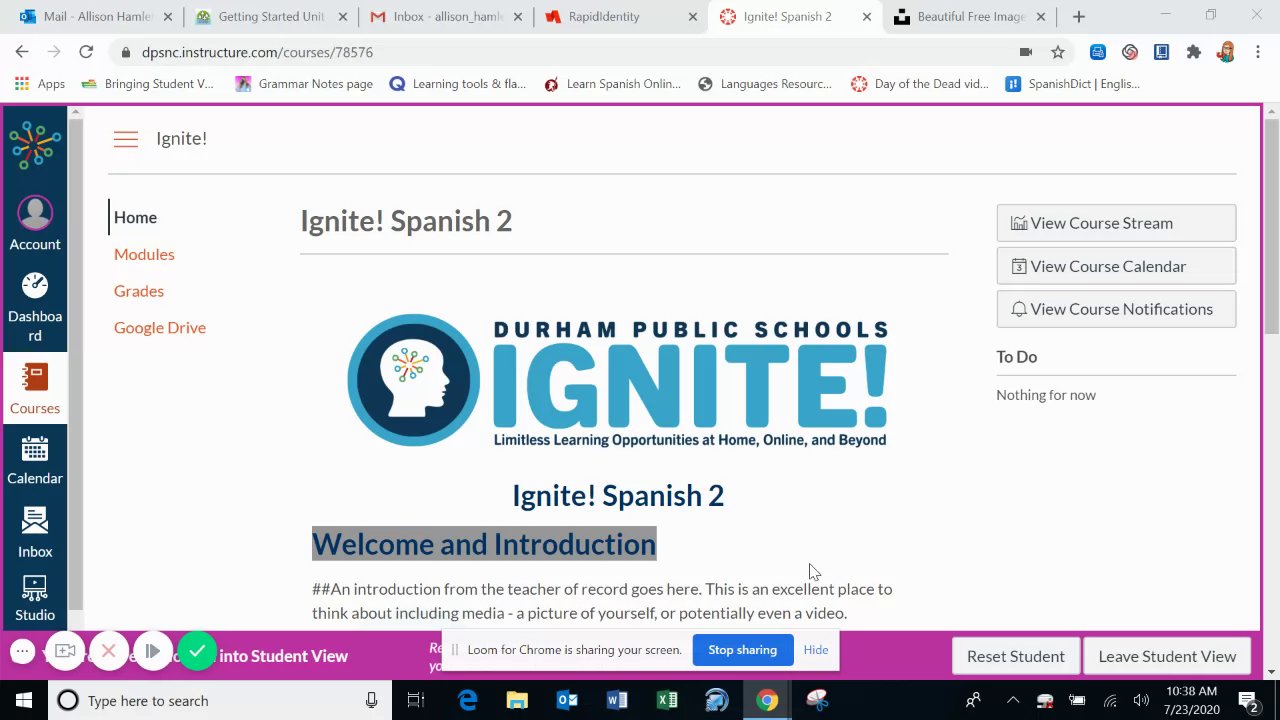Open the Grammar Notes page bookmark
This screenshot has height=720, width=1280.
coord(304,84)
